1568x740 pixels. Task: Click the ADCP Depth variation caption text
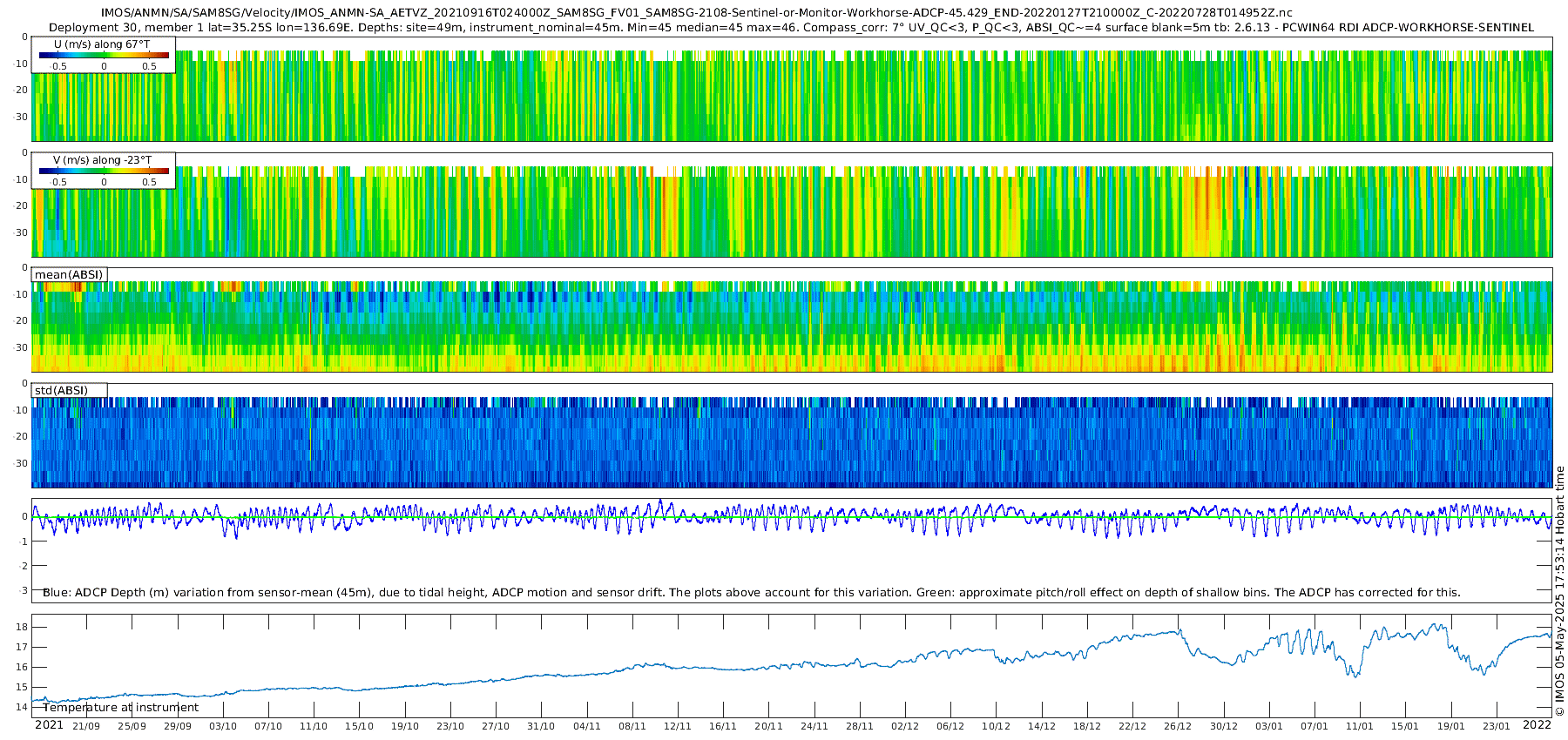751,593
